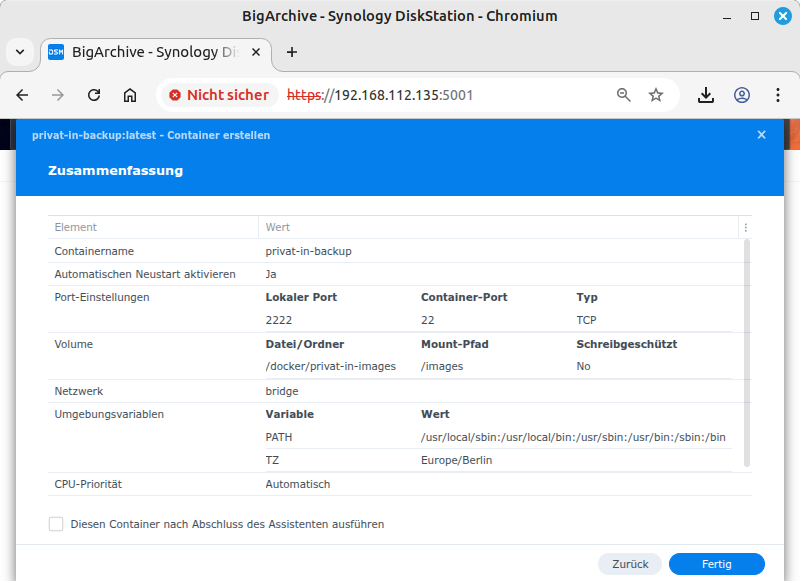
Task: Close the Container erstellen dialog
Action: click(761, 135)
